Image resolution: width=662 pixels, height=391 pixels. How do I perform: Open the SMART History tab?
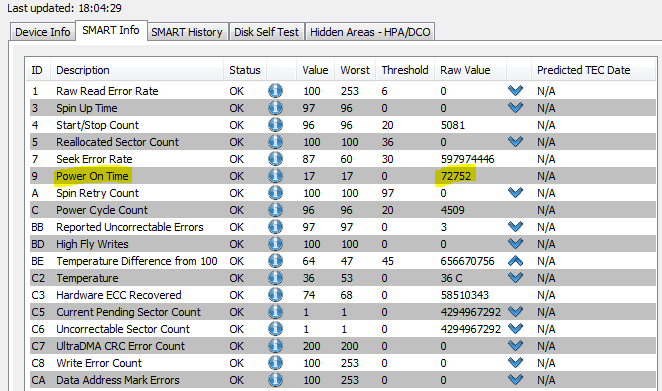tap(187, 32)
